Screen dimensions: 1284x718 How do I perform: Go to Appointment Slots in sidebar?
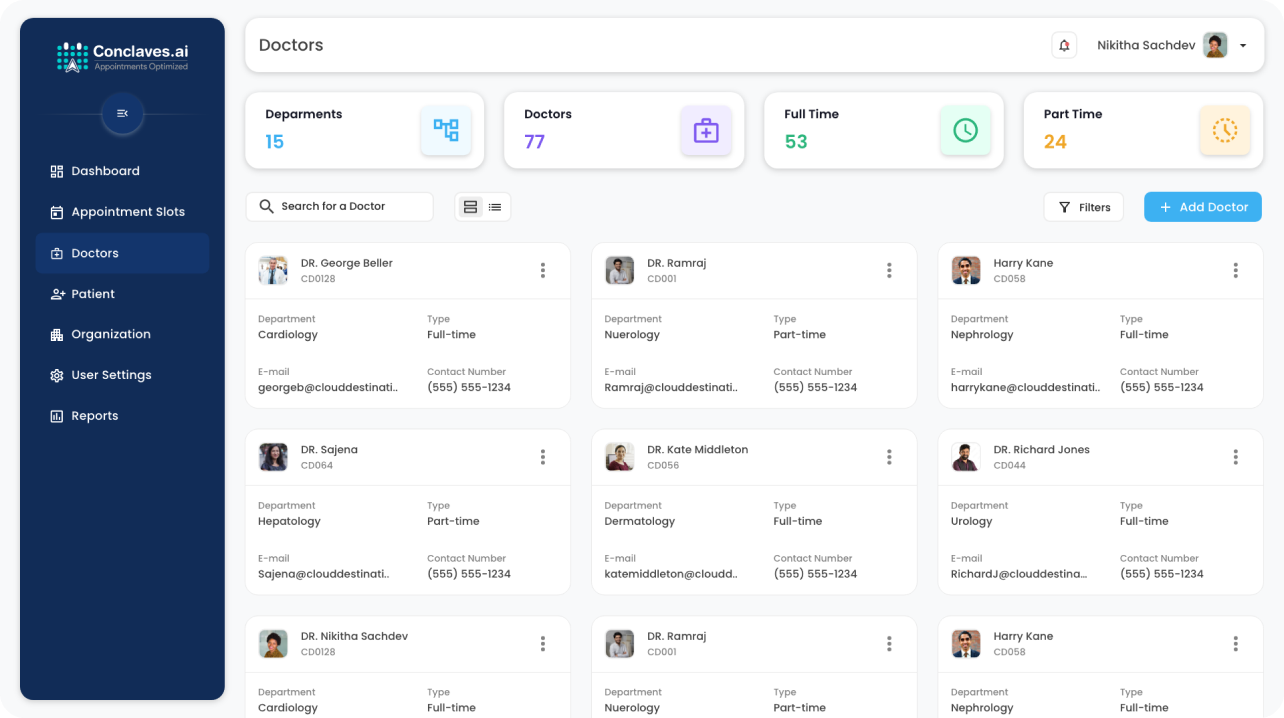(127, 212)
